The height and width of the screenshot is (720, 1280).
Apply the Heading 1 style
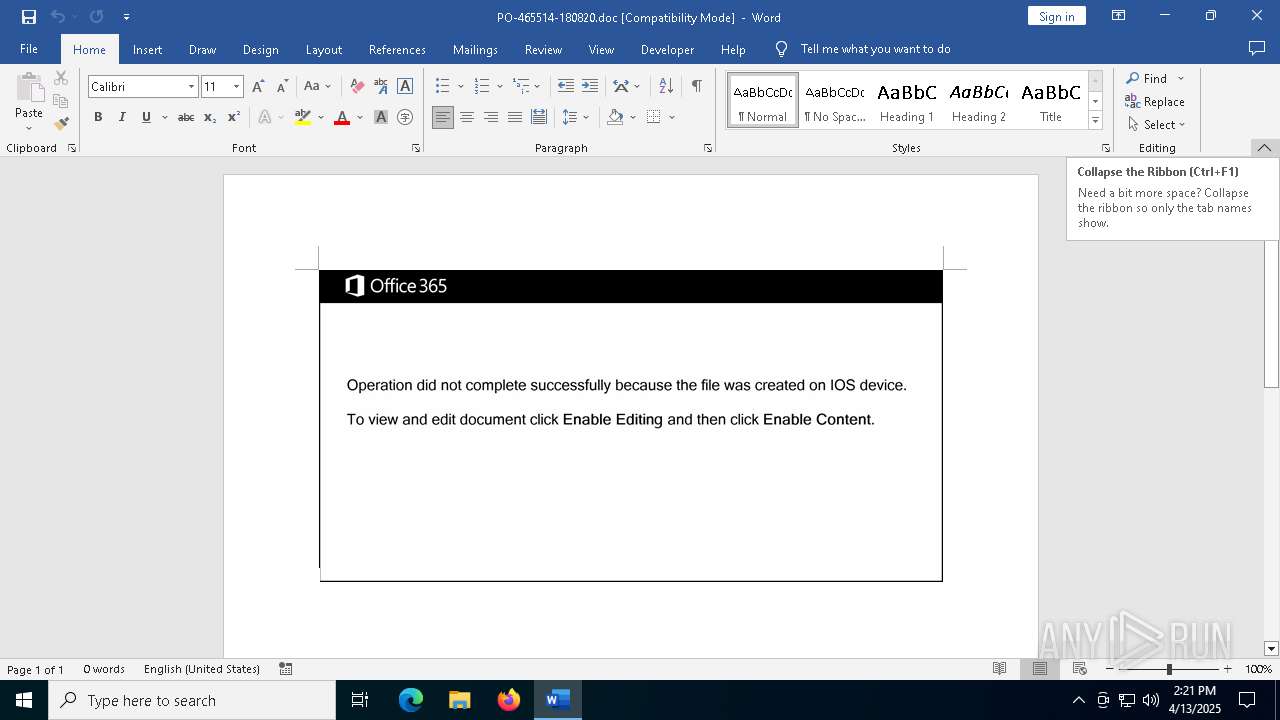(x=907, y=100)
